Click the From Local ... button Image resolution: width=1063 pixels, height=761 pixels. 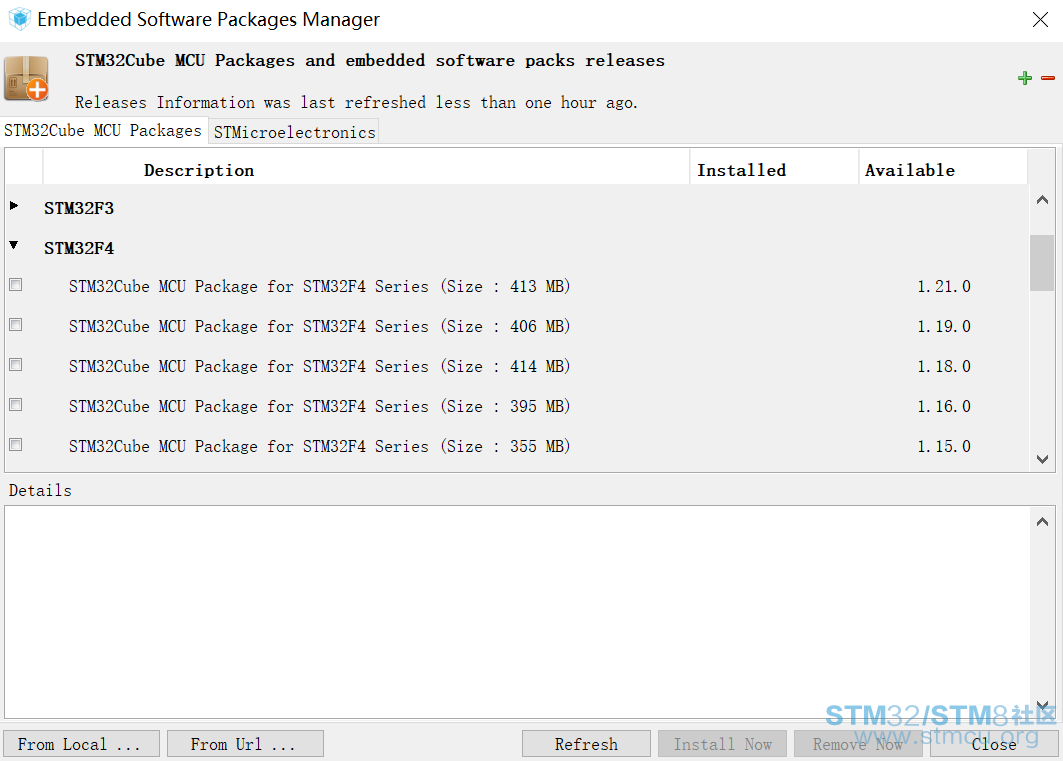(81, 743)
